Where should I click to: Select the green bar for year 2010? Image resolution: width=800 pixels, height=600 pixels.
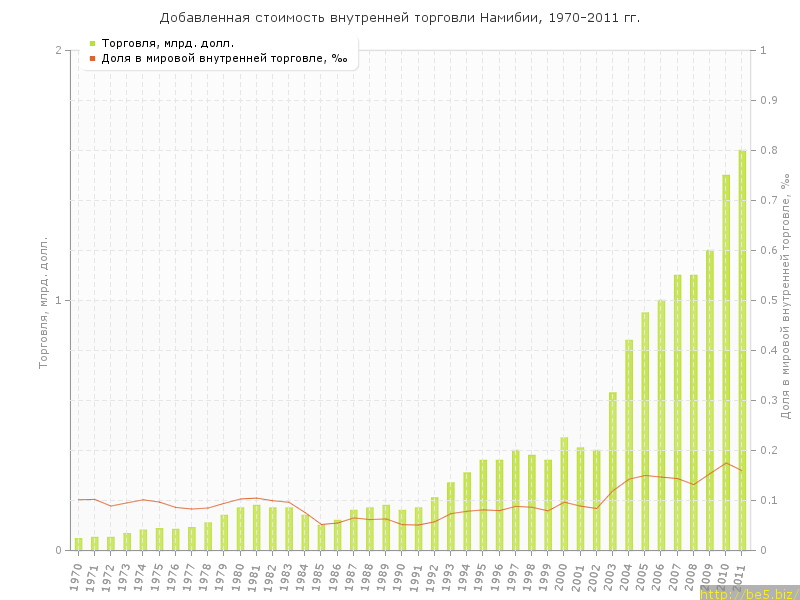coord(726,362)
